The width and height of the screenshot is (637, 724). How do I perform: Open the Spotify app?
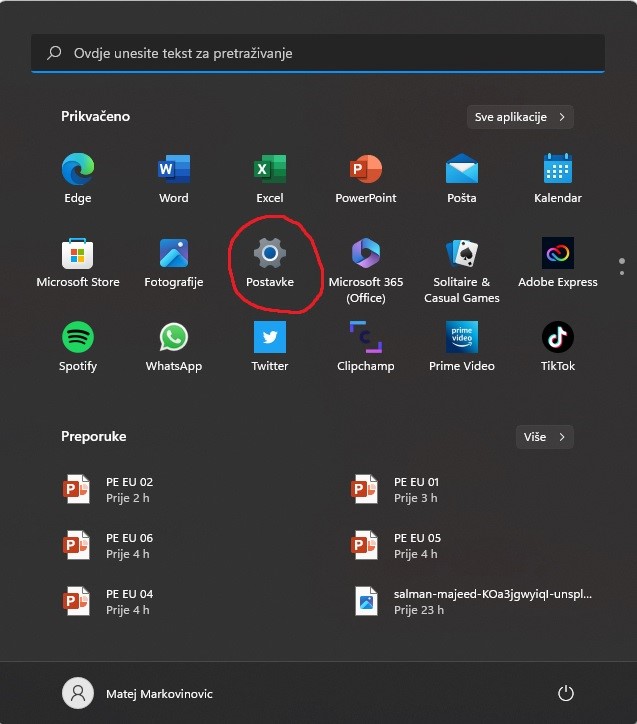click(78, 346)
